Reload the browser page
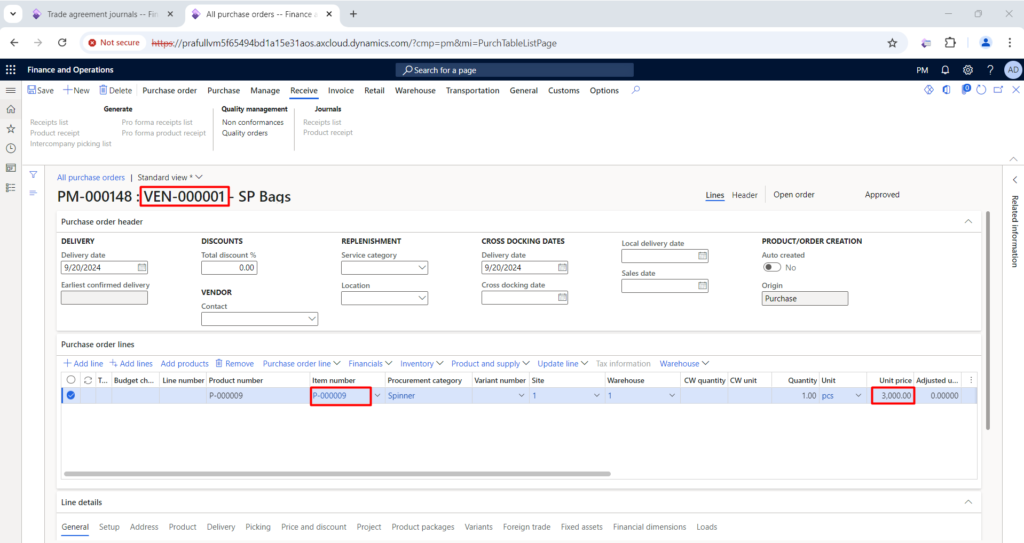This screenshot has height=543, width=1024. [x=62, y=42]
